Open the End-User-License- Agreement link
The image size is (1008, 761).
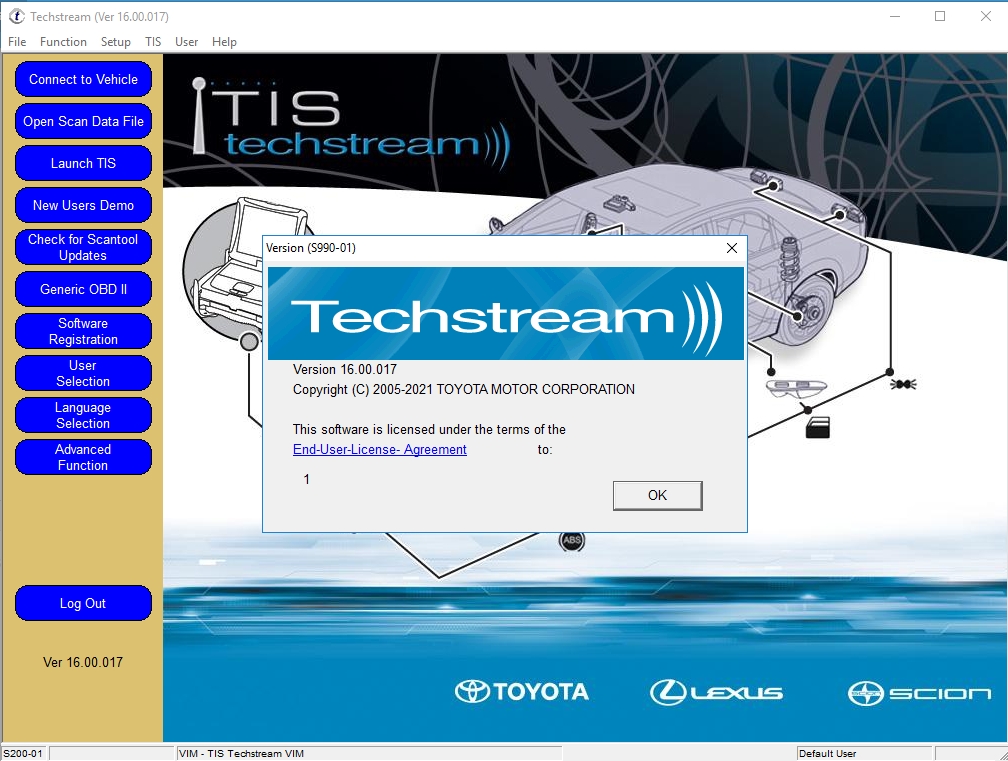coord(379,449)
